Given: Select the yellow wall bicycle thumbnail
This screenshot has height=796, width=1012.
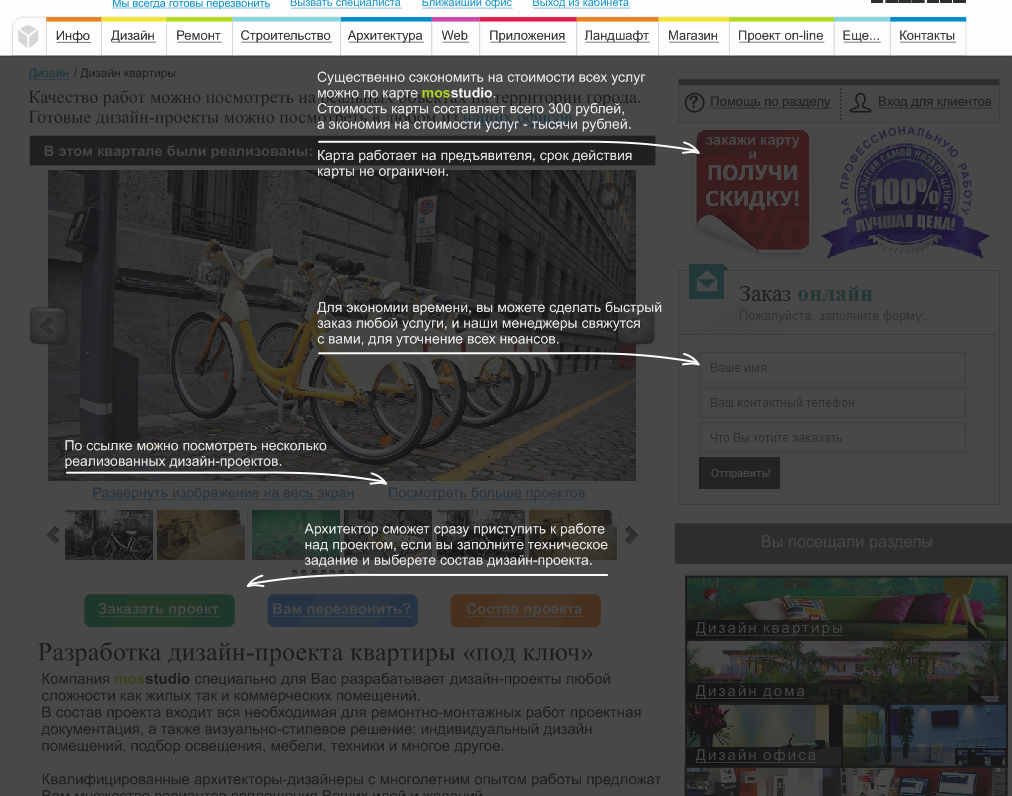Looking at the screenshot, I should pos(201,535).
